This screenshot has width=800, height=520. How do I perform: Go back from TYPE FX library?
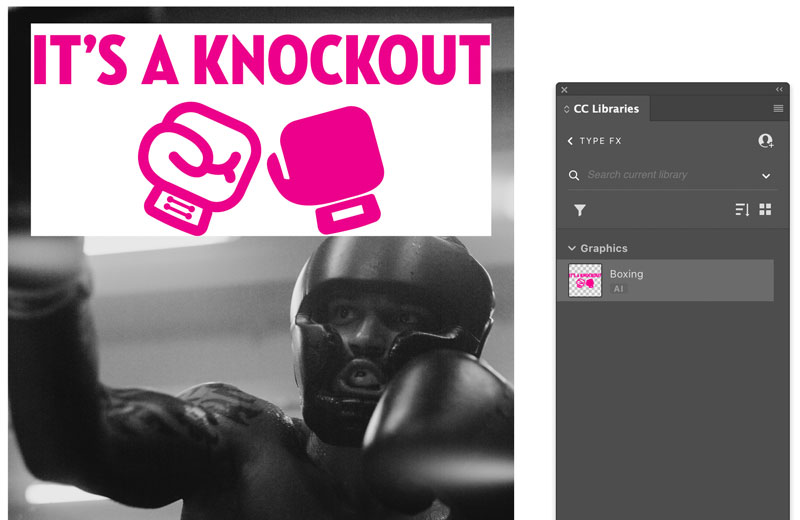tap(570, 141)
